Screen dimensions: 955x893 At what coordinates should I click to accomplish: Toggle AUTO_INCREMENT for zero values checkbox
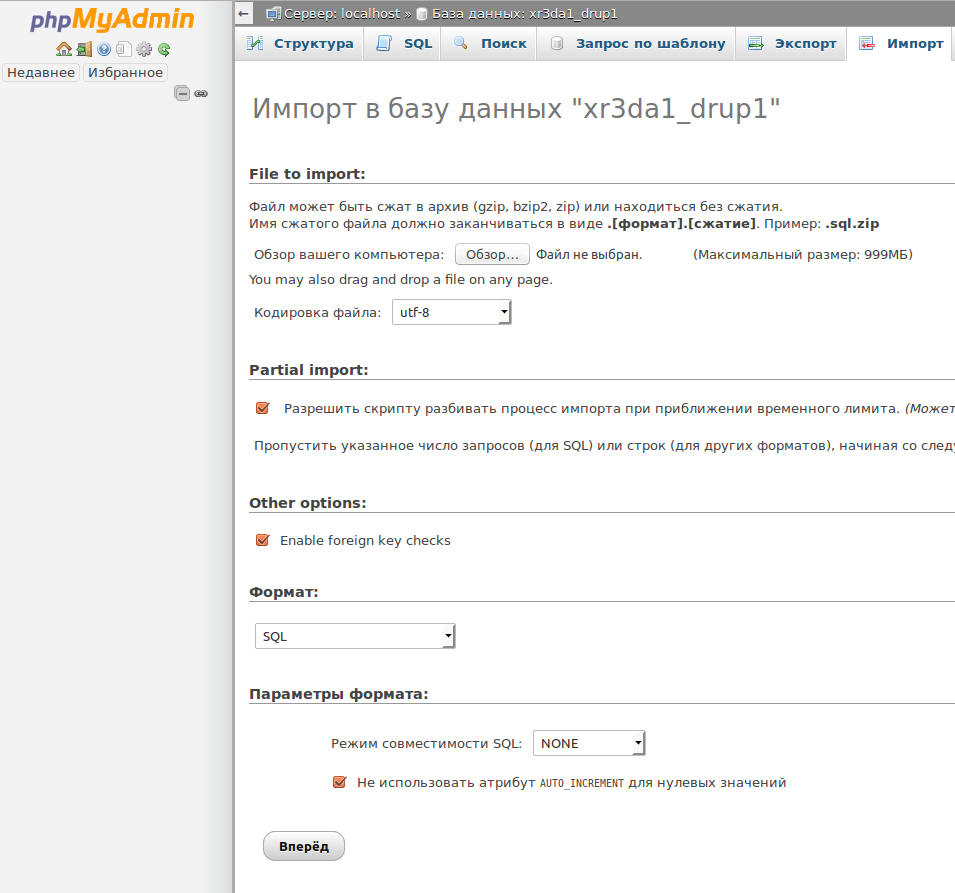tap(340, 782)
